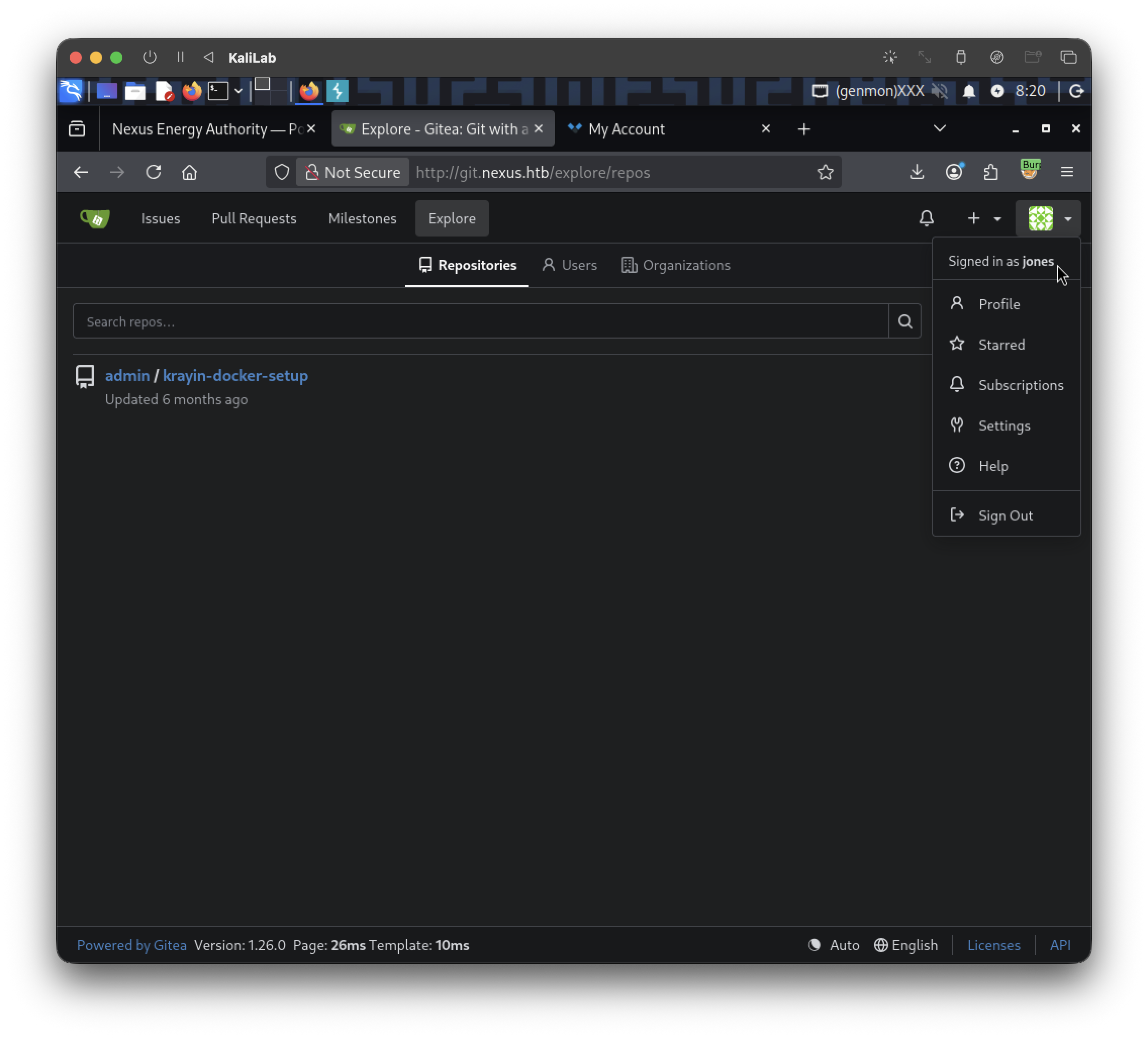
Task: Open the Burp extension toolbar icon
Action: click(x=1030, y=170)
